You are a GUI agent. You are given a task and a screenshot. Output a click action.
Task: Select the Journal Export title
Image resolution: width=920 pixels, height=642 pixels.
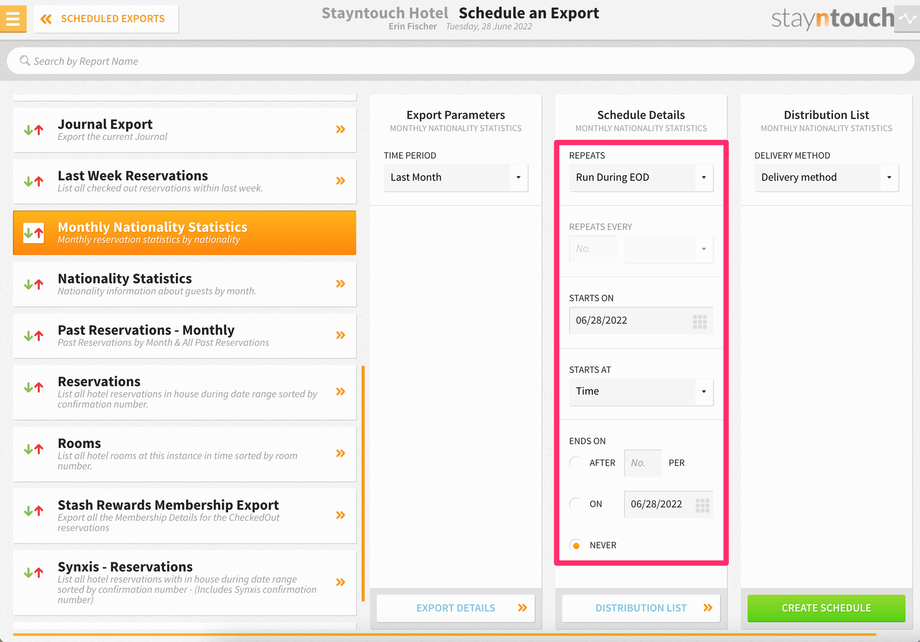pyautogui.click(x=105, y=124)
